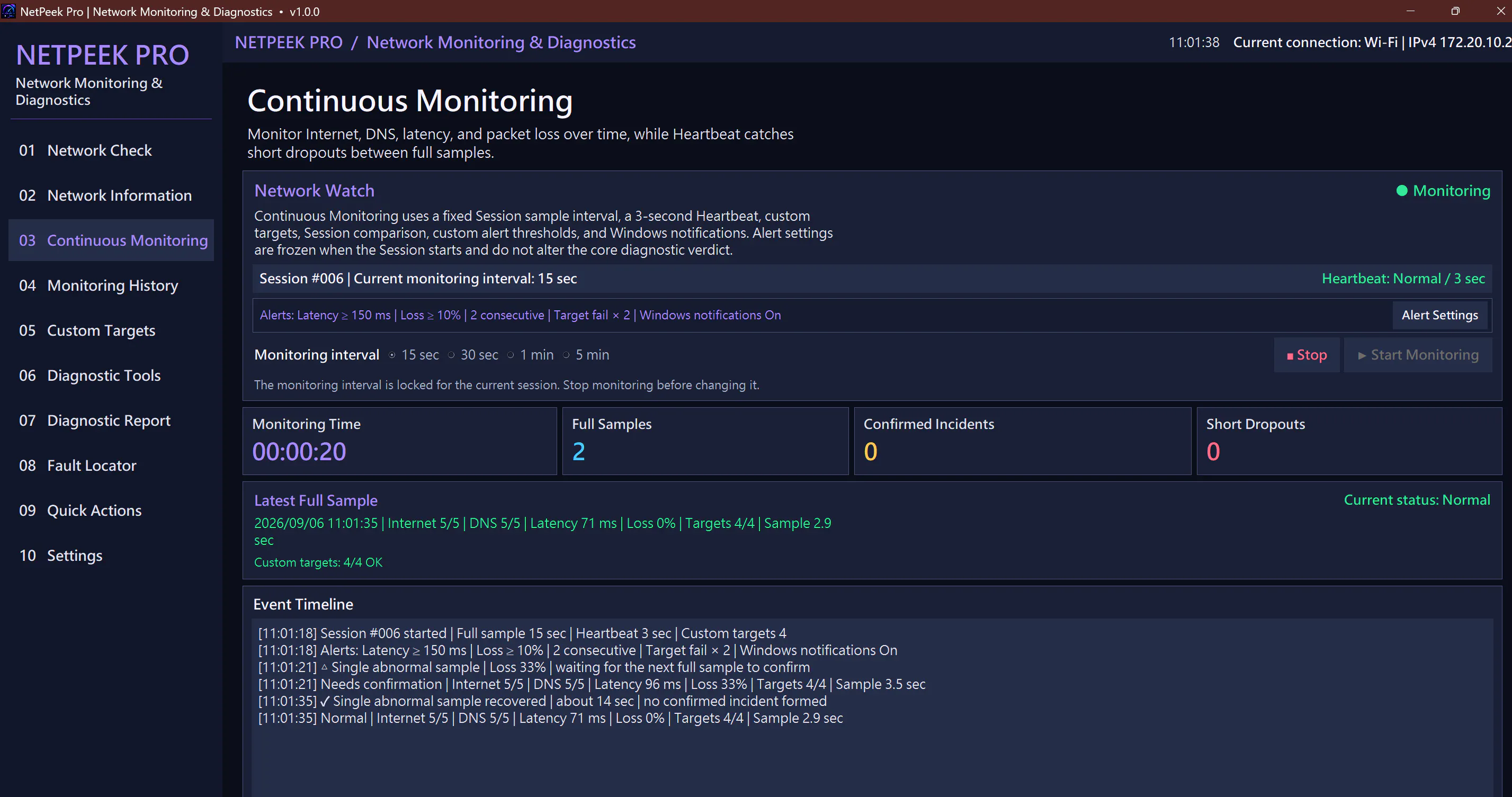Click the Alert Settings button

coord(1440,315)
